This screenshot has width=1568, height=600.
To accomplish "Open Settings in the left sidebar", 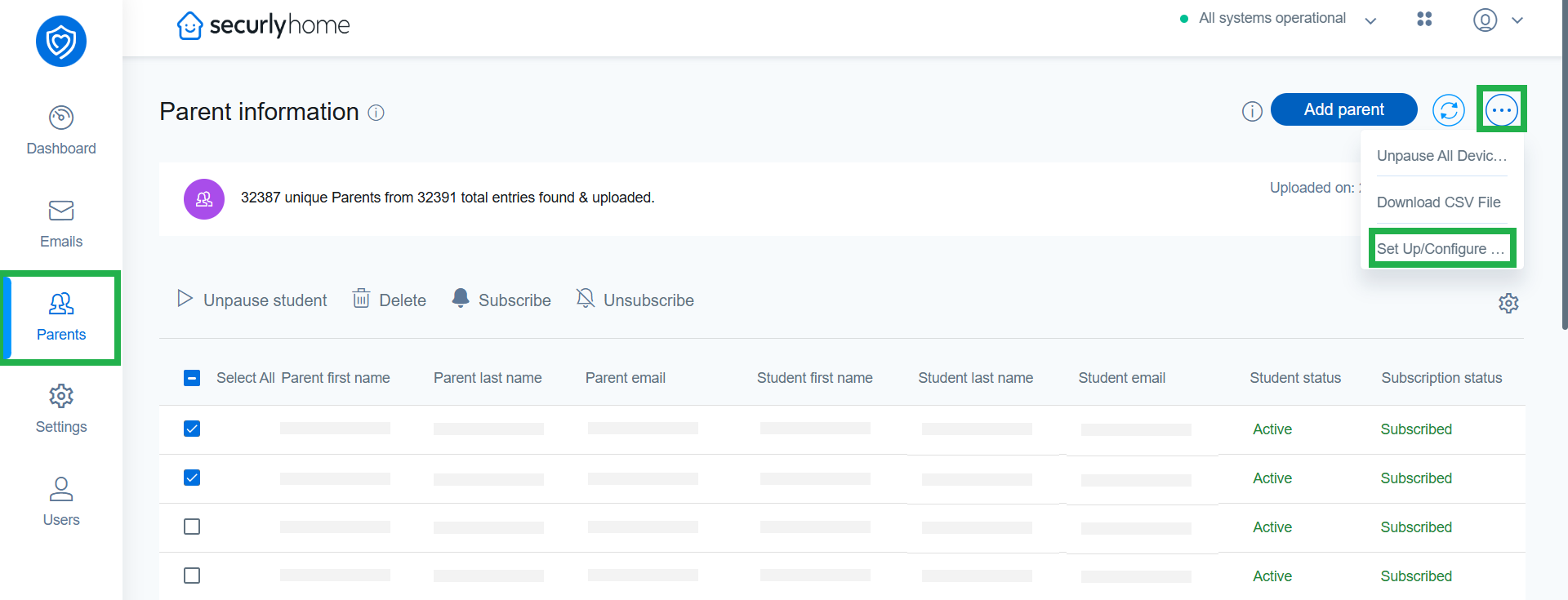I will tap(61, 409).
